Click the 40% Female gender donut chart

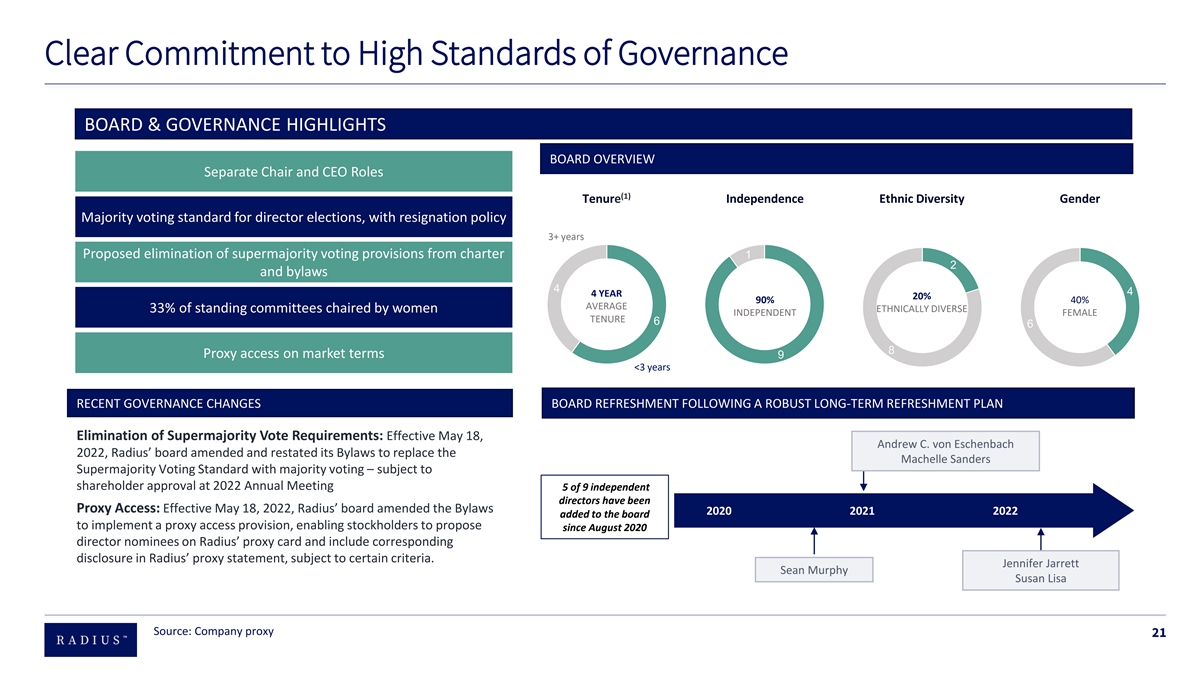pos(1079,305)
